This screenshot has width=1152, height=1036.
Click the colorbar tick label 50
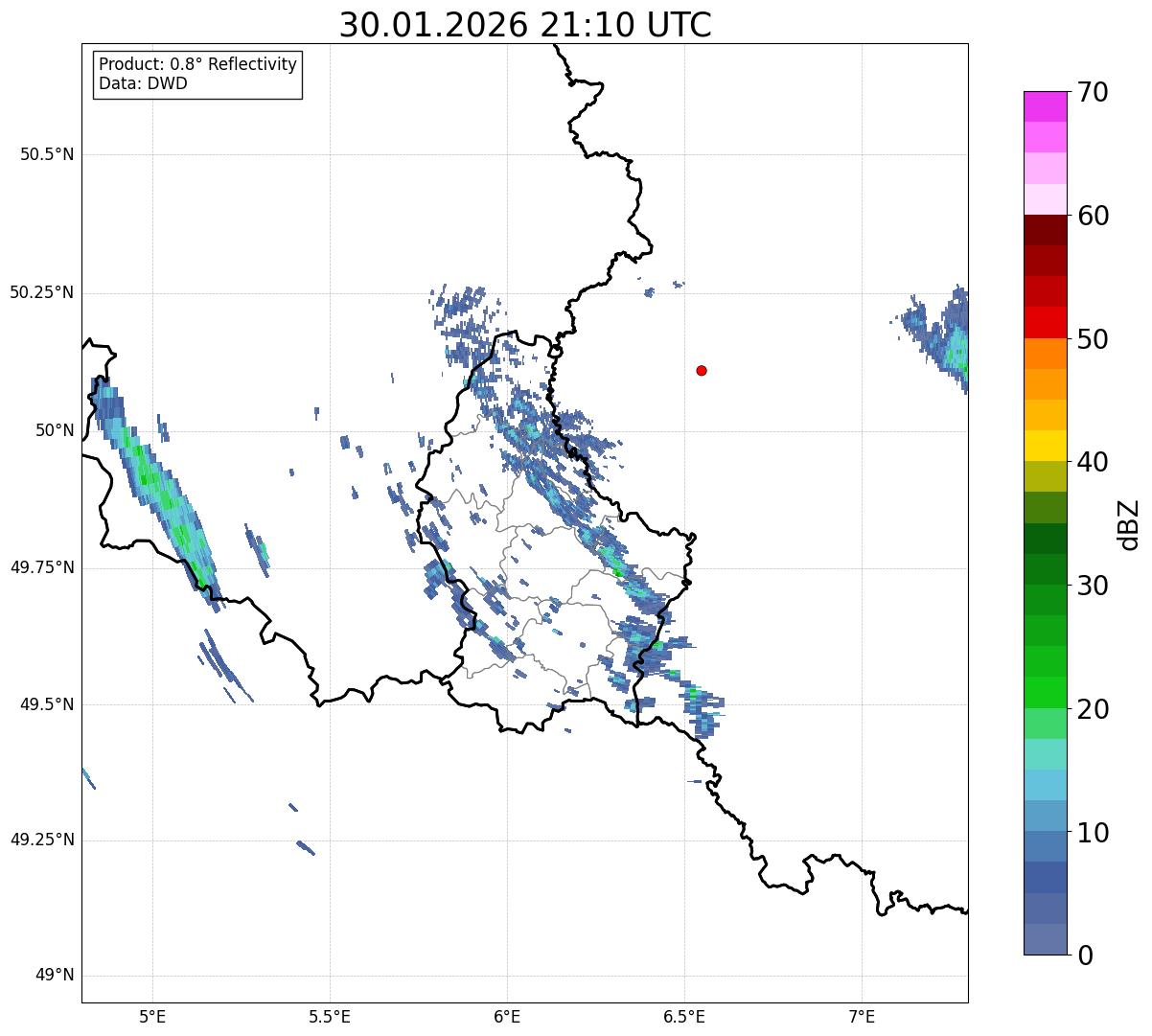point(1093,339)
